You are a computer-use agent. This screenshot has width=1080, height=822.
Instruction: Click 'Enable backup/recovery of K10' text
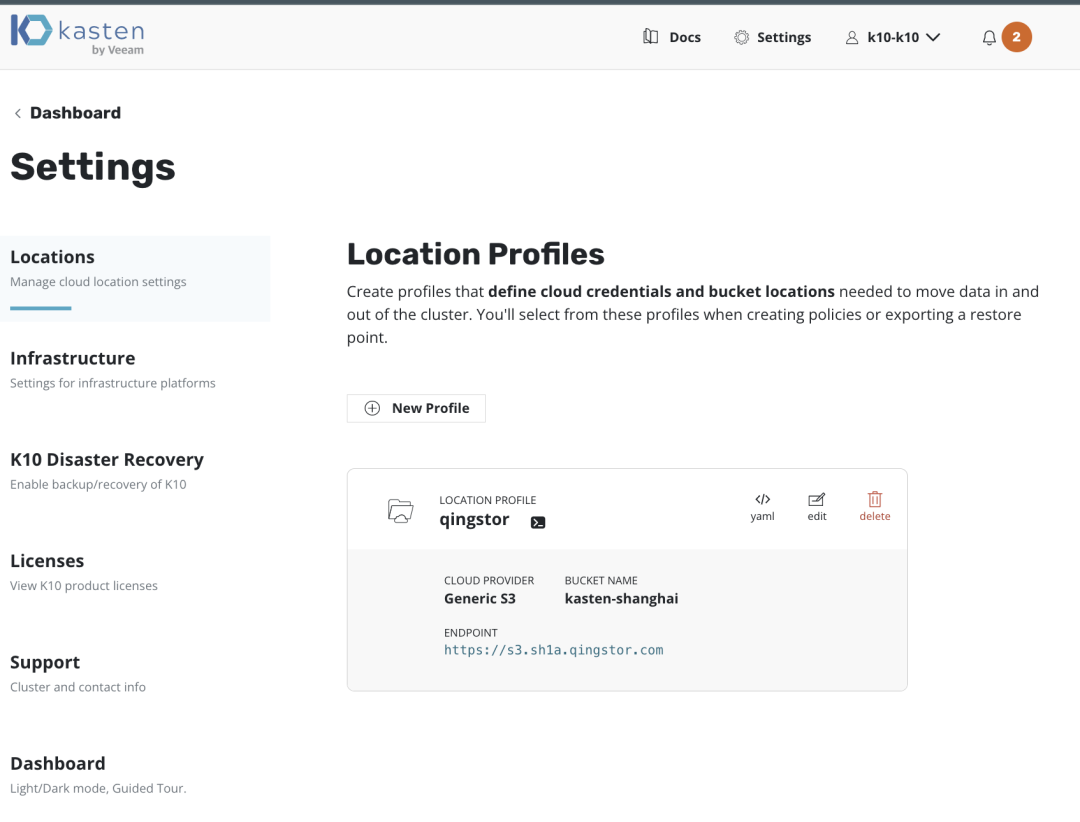click(x=98, y=484)
